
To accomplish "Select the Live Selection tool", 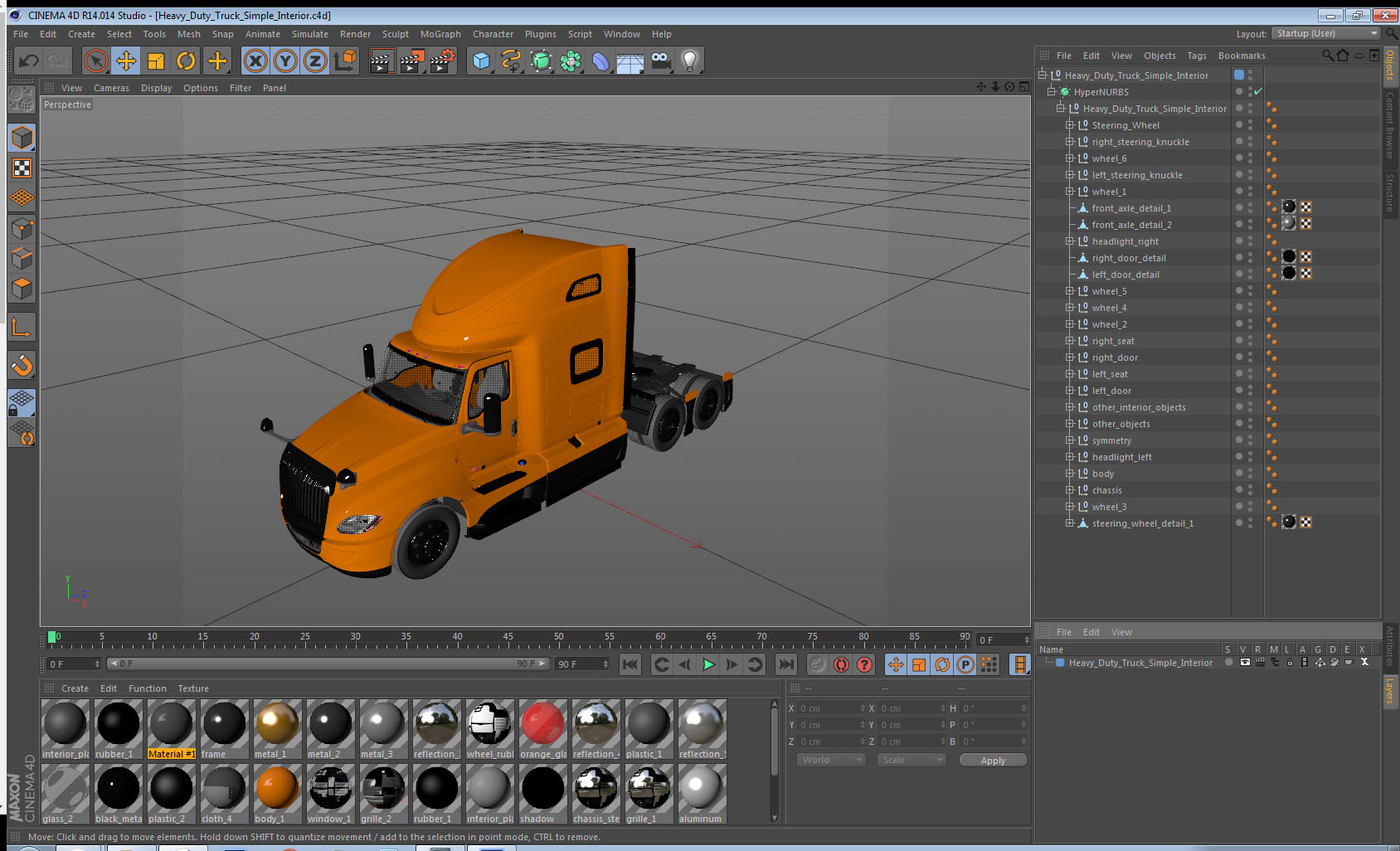I will [x=96, y=61].
